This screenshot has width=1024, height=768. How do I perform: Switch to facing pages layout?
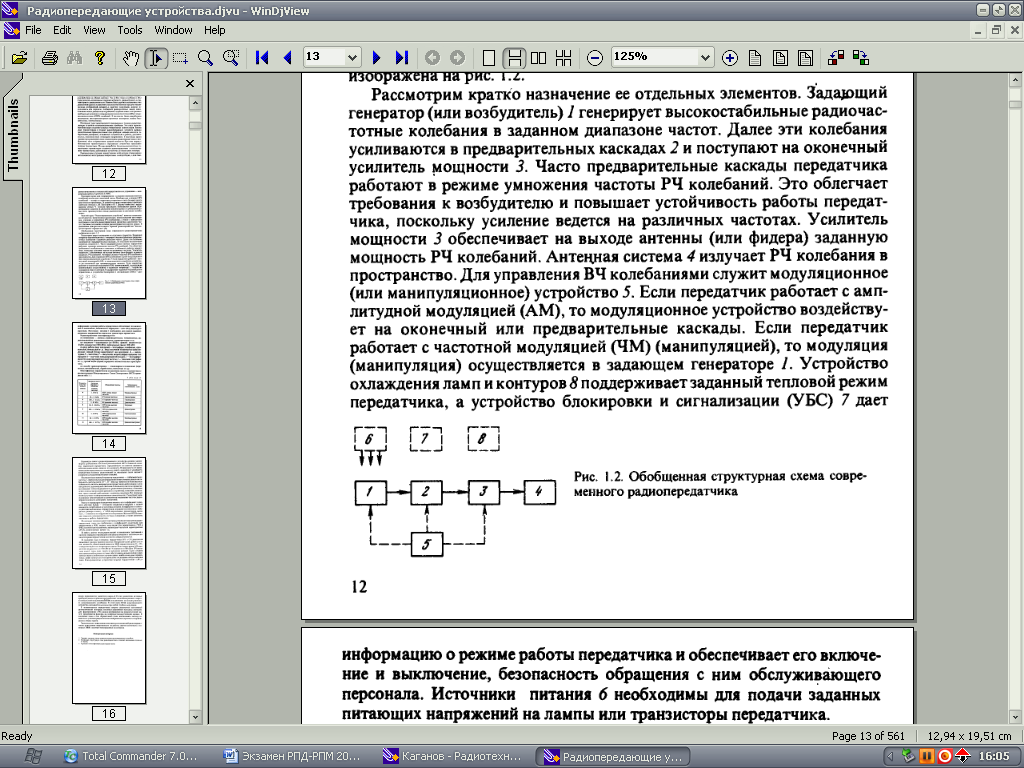click(x=539, y=58)
